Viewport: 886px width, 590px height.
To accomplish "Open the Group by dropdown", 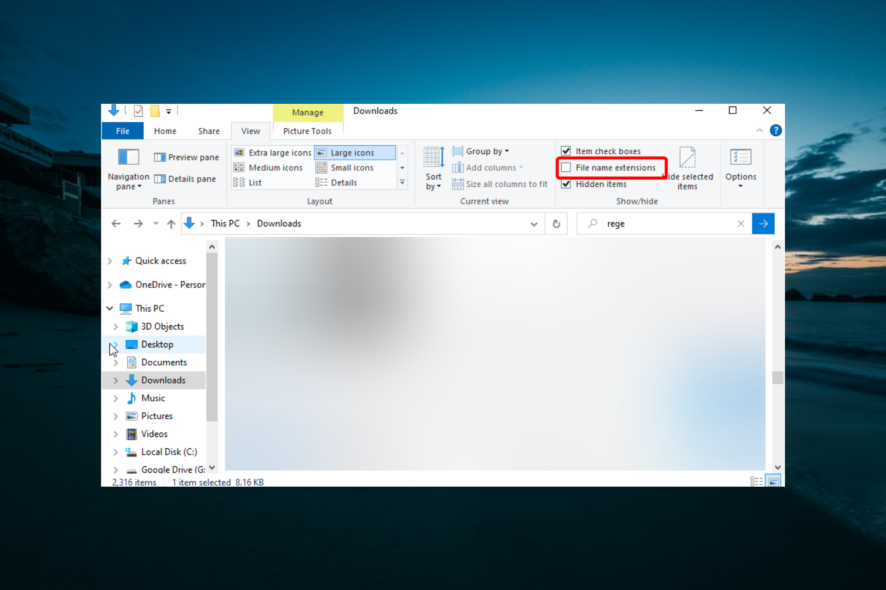I will [481, 151].
